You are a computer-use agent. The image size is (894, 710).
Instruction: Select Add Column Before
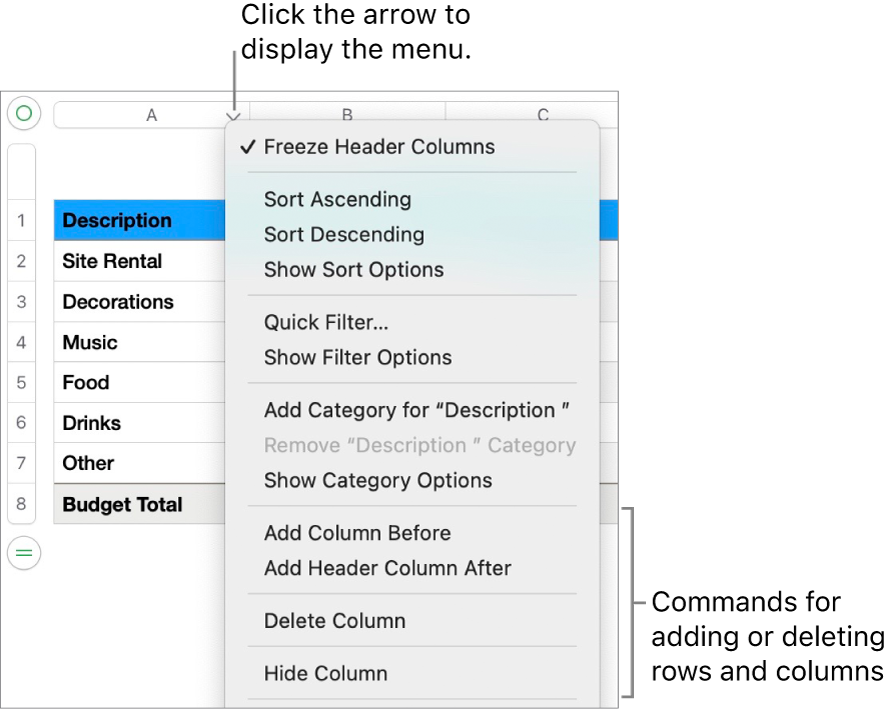[x=355, y=533]
